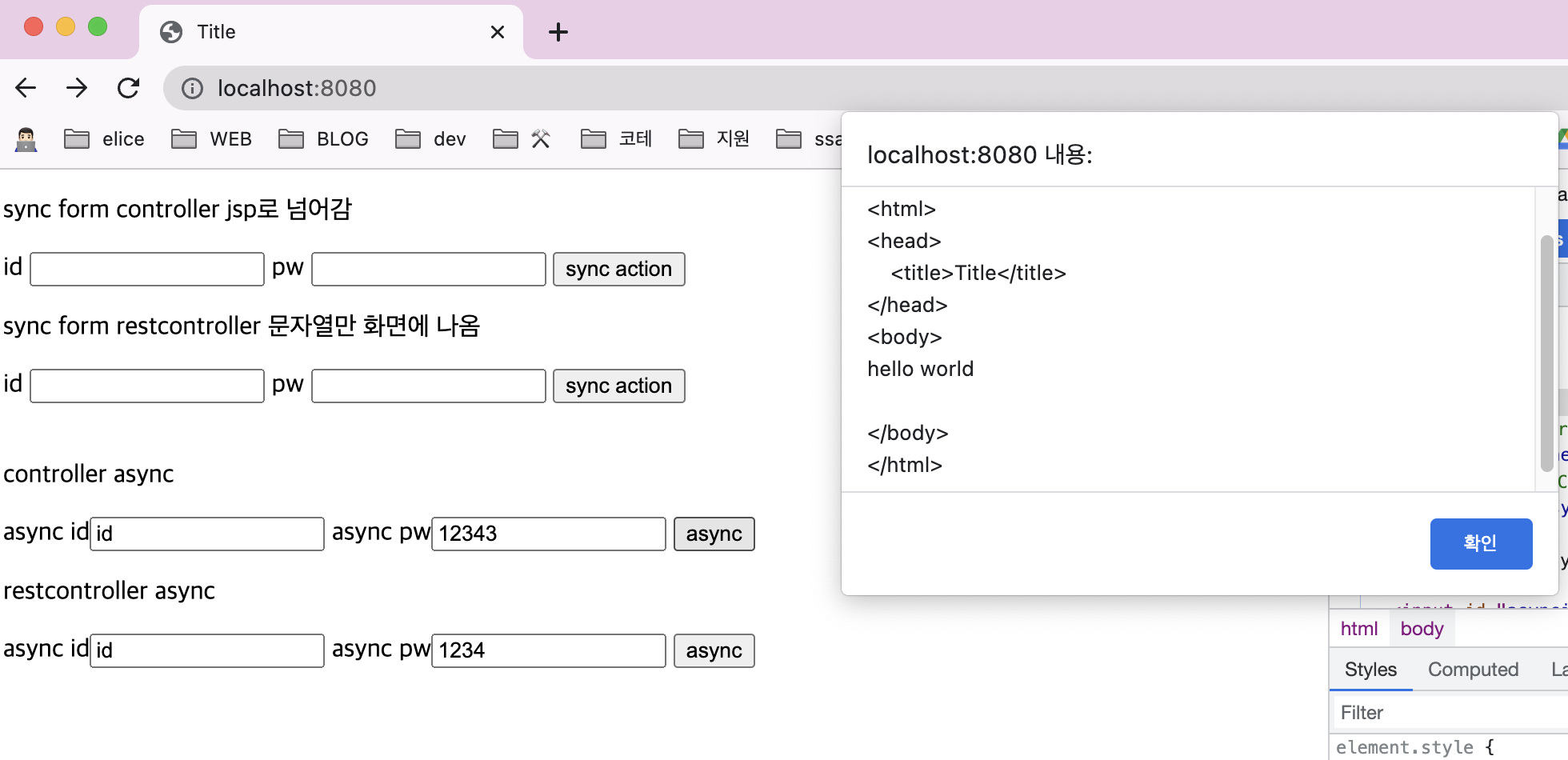Open the dev bookmark folder
The height and width of the screenshot is (760, 1568).
431,139
